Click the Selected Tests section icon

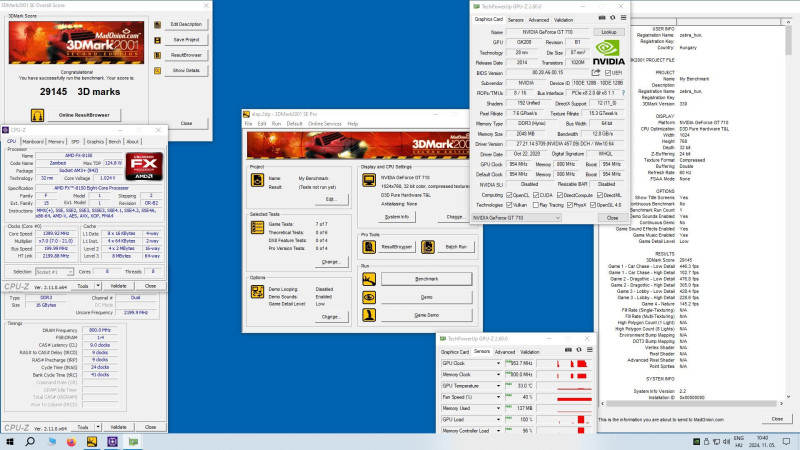[x=258, y=228]
